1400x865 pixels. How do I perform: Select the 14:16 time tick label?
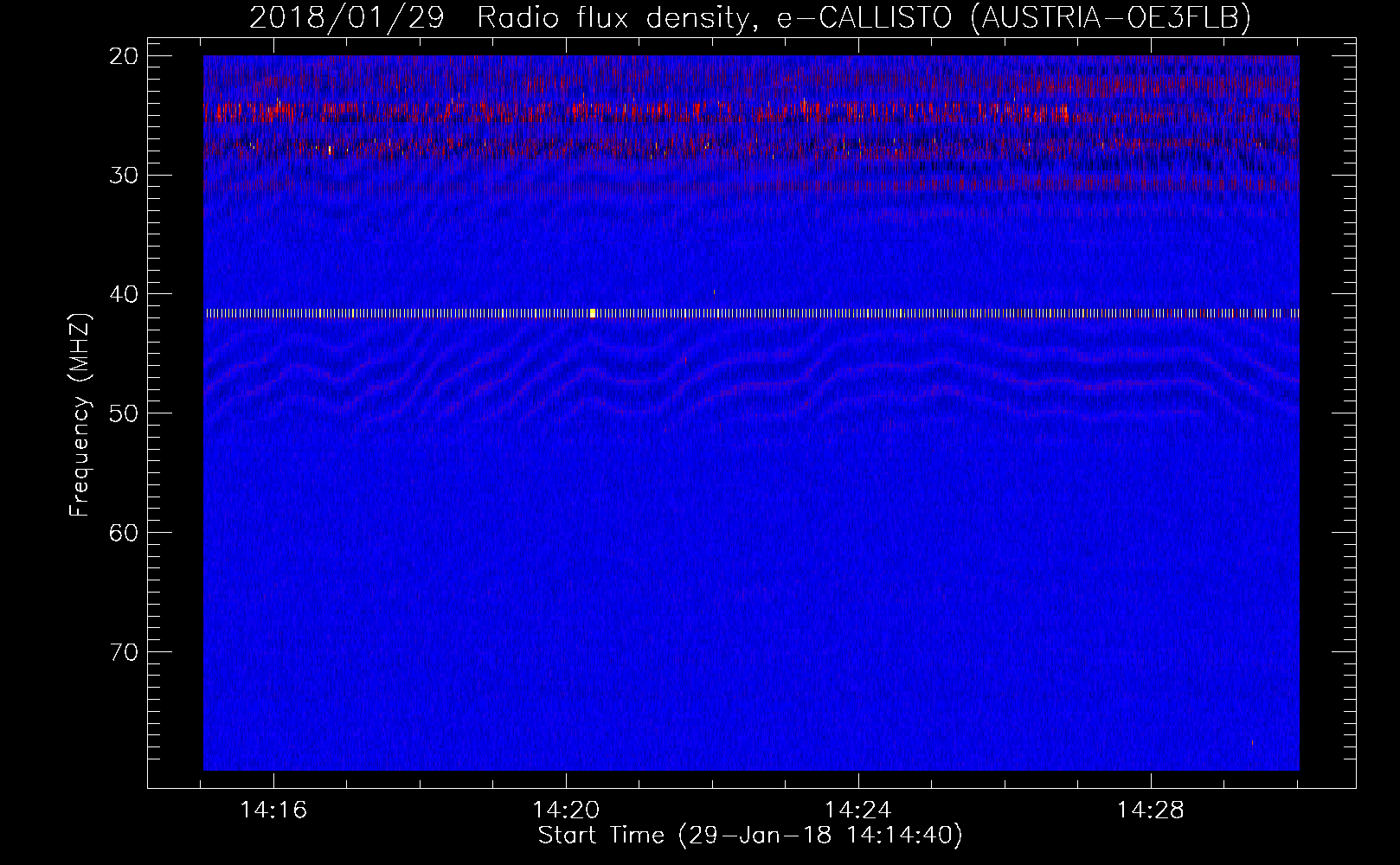pyautogui.click(x=274, y=811)
